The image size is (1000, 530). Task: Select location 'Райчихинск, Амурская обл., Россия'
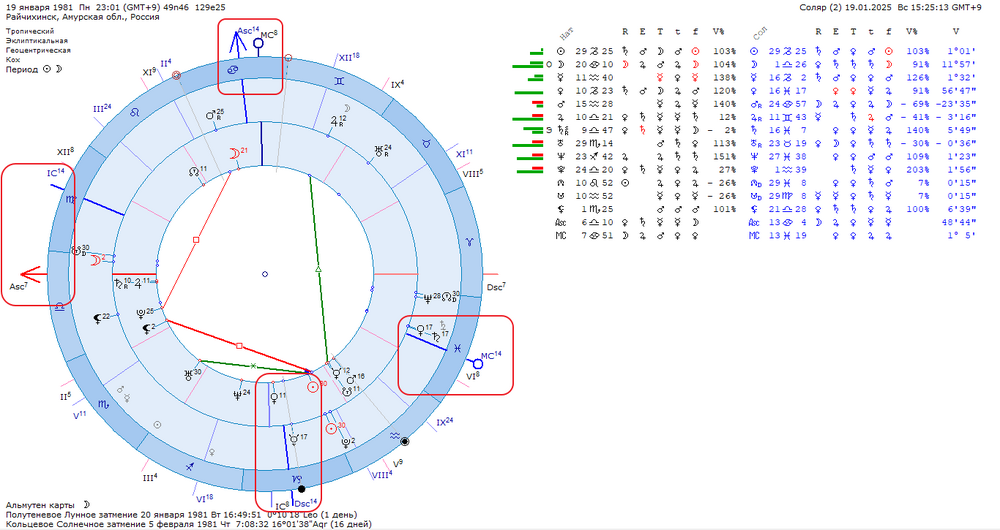pos(82,17)
